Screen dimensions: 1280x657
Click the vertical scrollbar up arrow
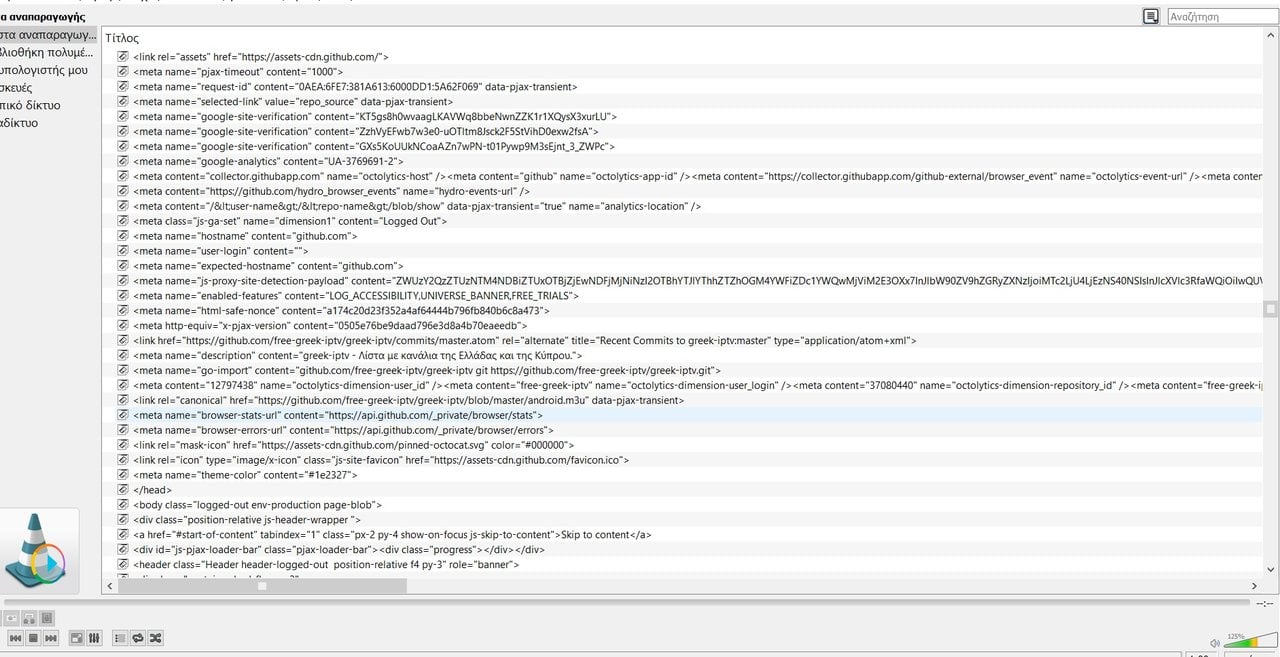pos(1270,35)
